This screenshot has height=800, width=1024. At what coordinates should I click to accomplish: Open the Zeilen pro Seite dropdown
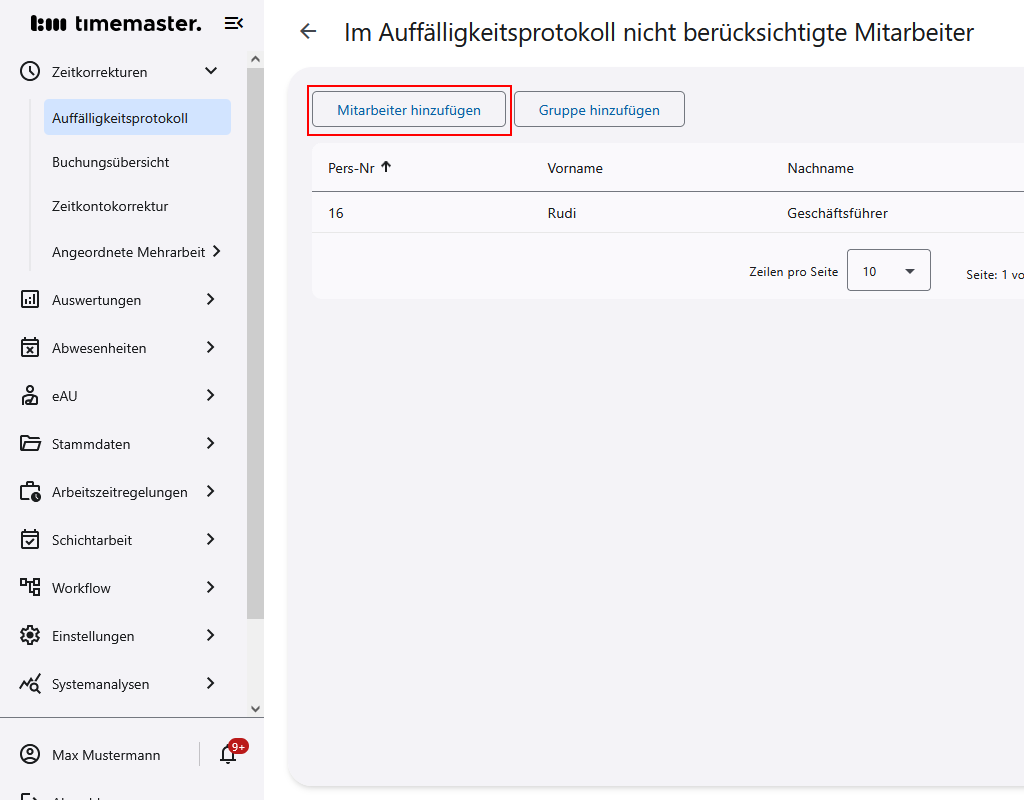click(888, 270)
